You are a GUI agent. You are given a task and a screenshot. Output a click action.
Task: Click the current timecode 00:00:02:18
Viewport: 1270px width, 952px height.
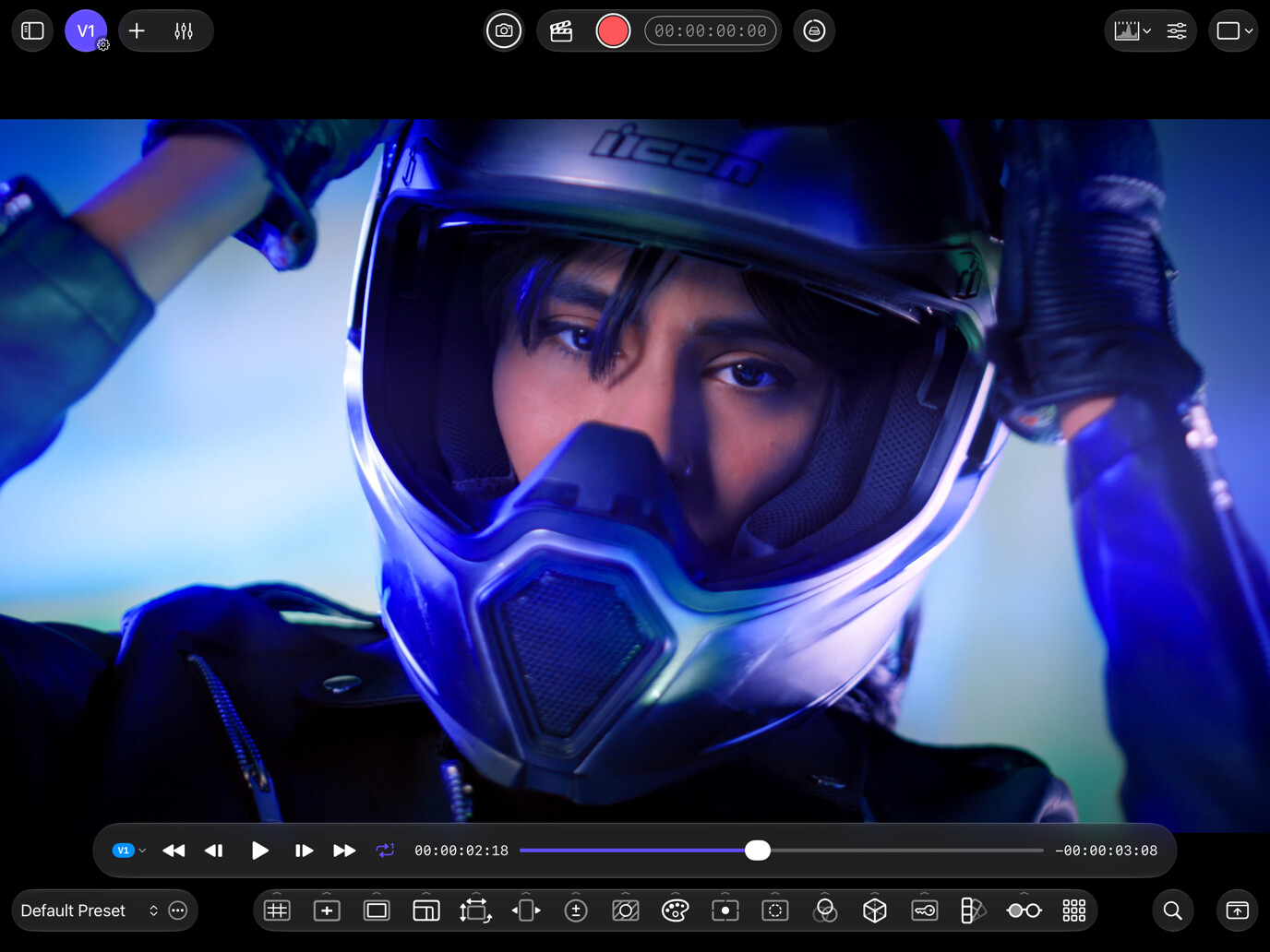pos(461,851)
